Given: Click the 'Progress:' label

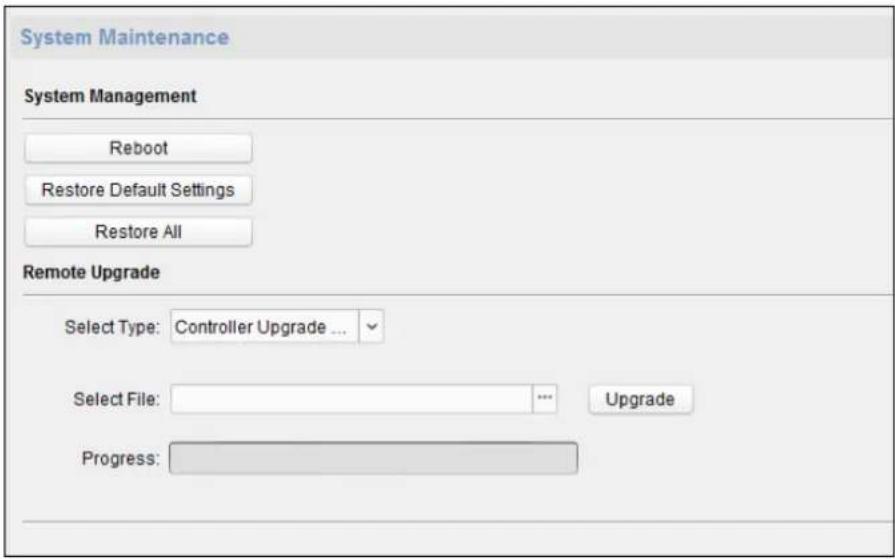Looking at the screenshot, I should (120, 459).
